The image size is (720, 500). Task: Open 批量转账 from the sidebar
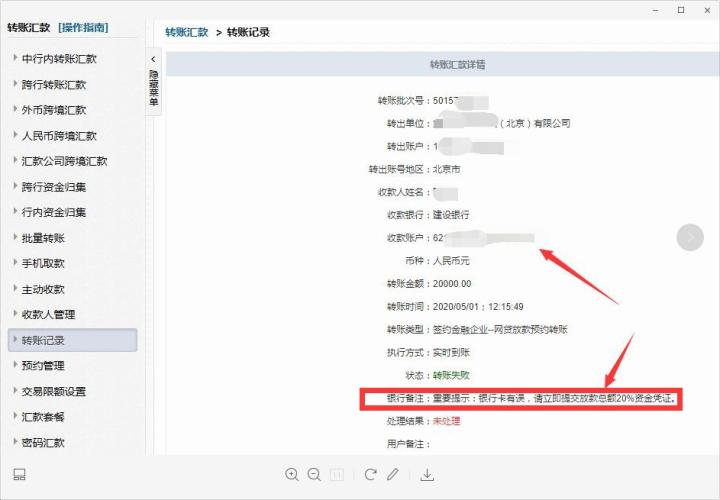(43, 238)
